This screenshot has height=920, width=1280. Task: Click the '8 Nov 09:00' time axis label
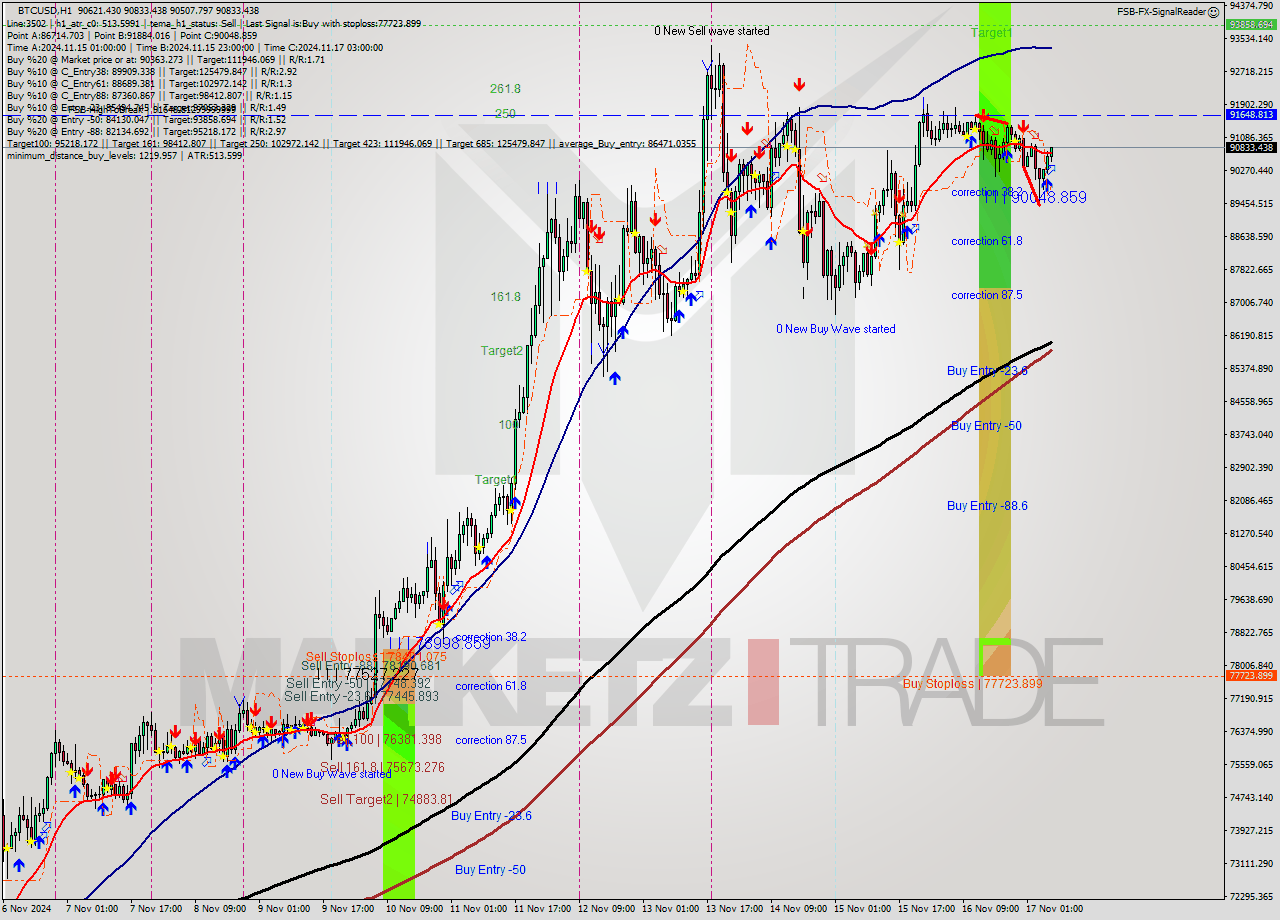pyautogui.click(x=219, y=909)
